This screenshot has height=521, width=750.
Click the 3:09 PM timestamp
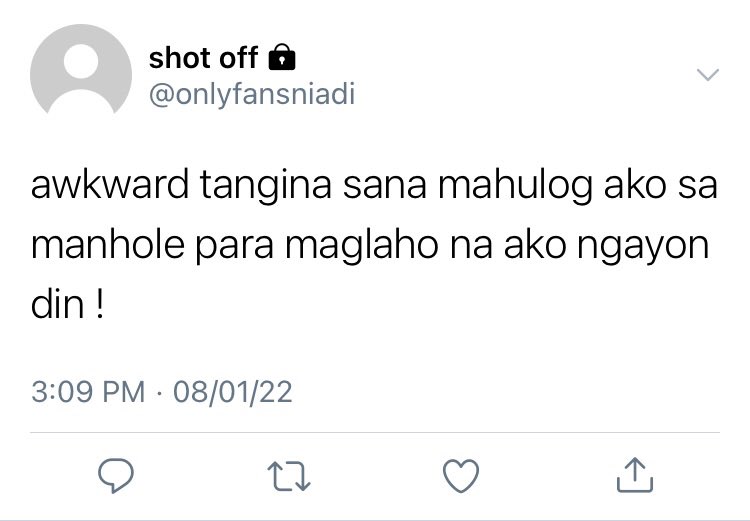88,392
